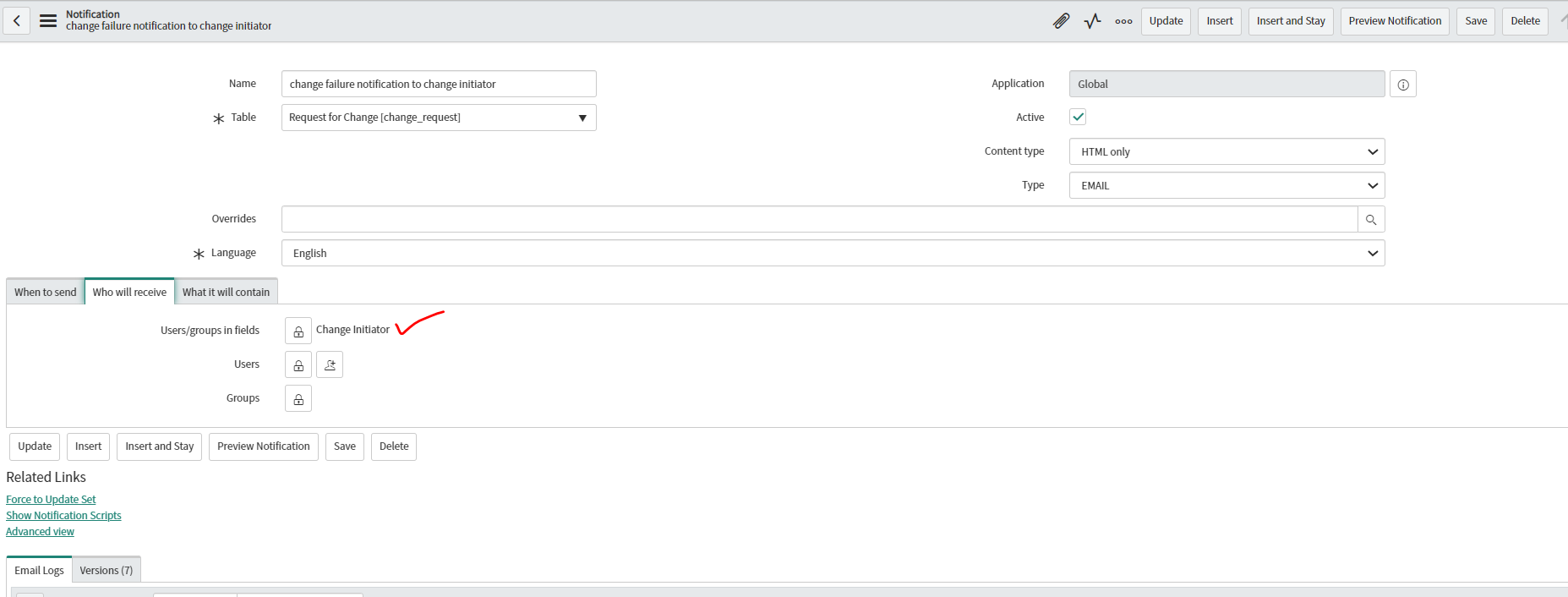Click the Change Initiator recipient text
Viewport: 1568px width, 597px height.
tap(352, 330)
